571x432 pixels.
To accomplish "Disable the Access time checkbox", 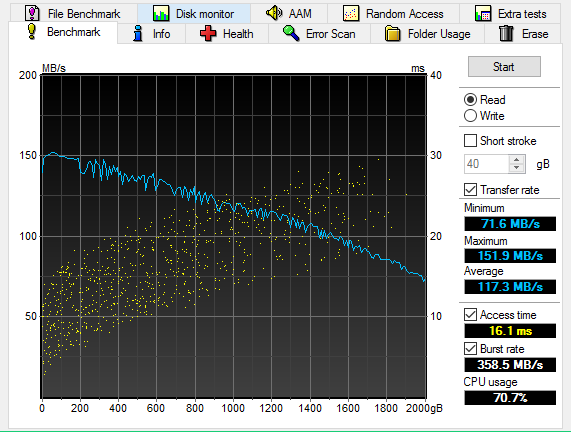I will pyautogui.click(x=470, y=314).
